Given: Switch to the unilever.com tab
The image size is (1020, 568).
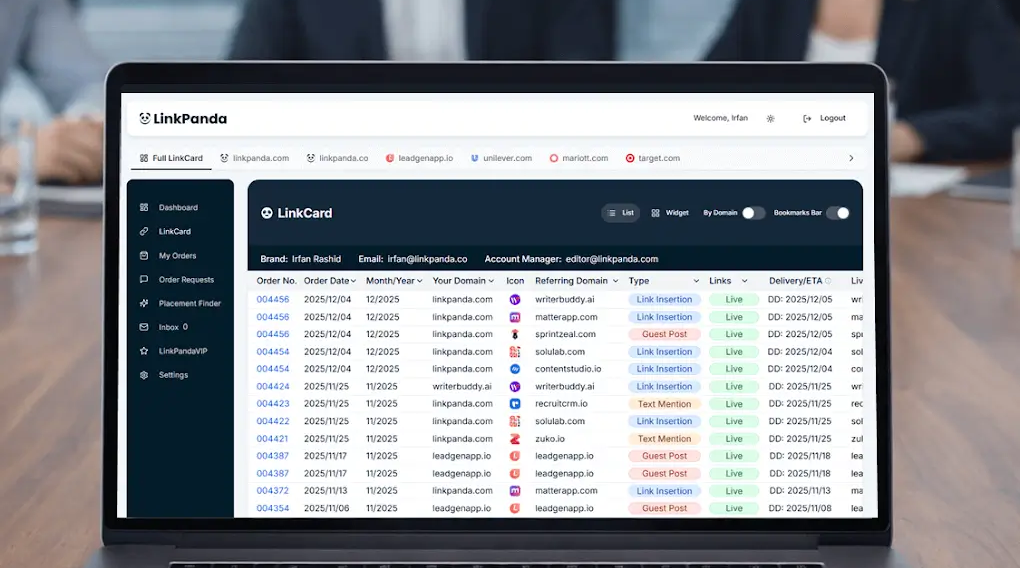Looking at the screenshot, I should [x=502, y=158].
